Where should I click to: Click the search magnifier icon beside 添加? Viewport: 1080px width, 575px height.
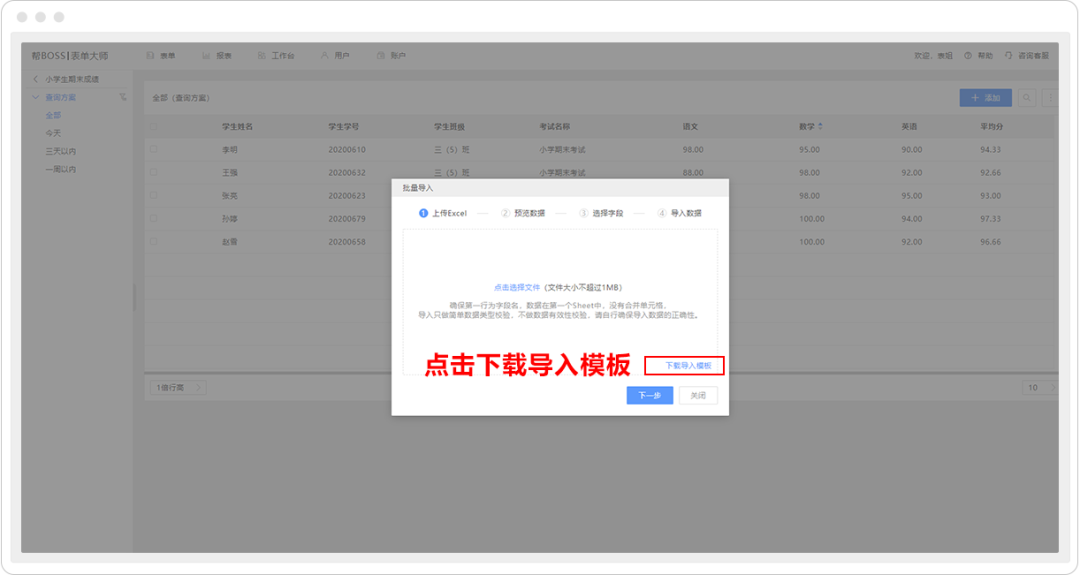pos(1026,98)
